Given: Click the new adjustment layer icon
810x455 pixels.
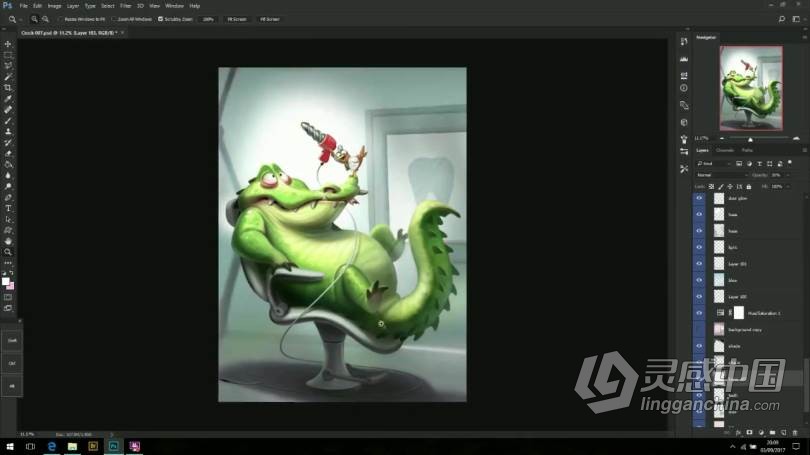Looking at the screenshot, I should click(761, 432).
